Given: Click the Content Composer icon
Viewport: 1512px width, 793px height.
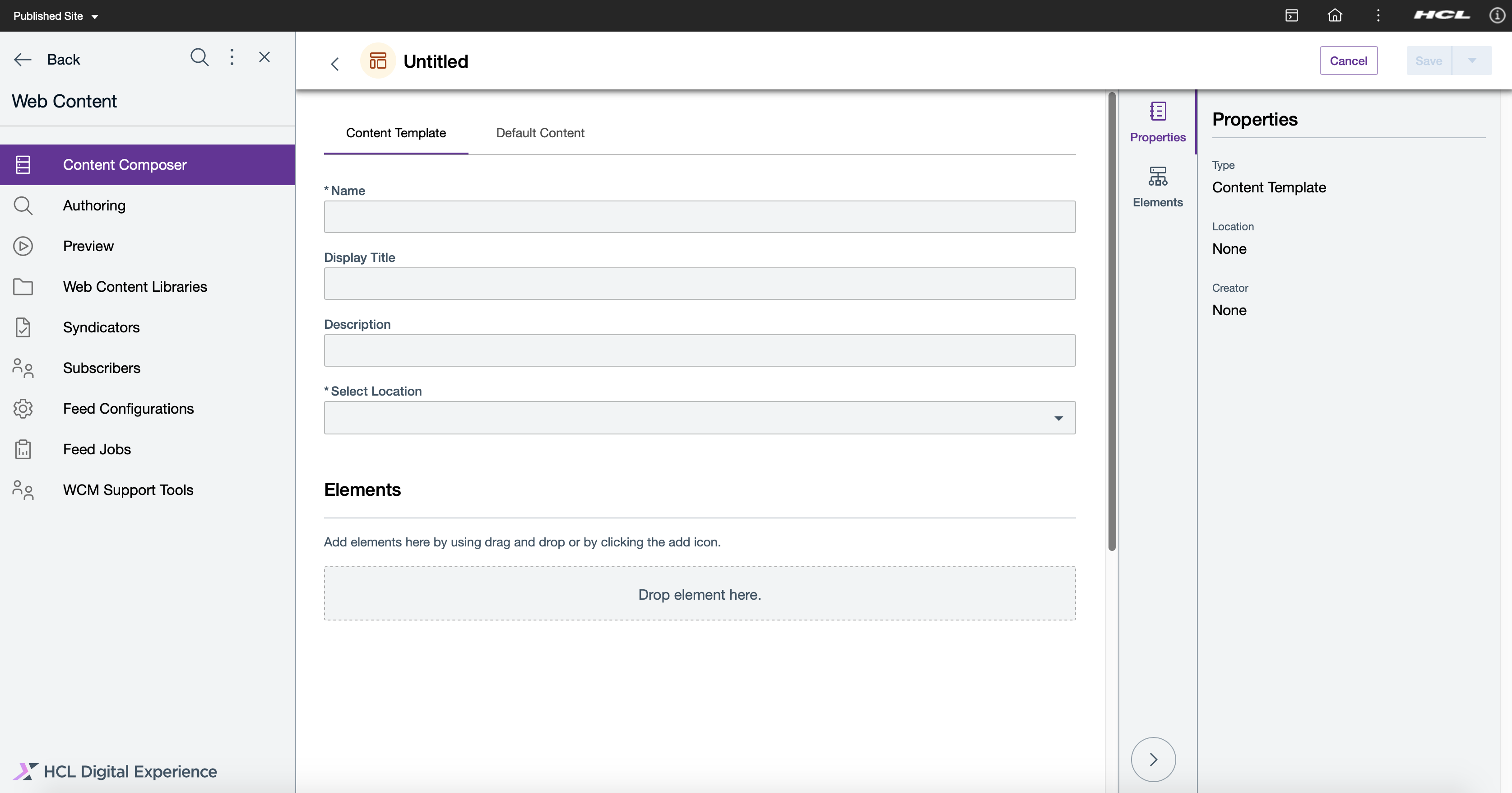Looking at the screenshot, I should pos(23,164).
